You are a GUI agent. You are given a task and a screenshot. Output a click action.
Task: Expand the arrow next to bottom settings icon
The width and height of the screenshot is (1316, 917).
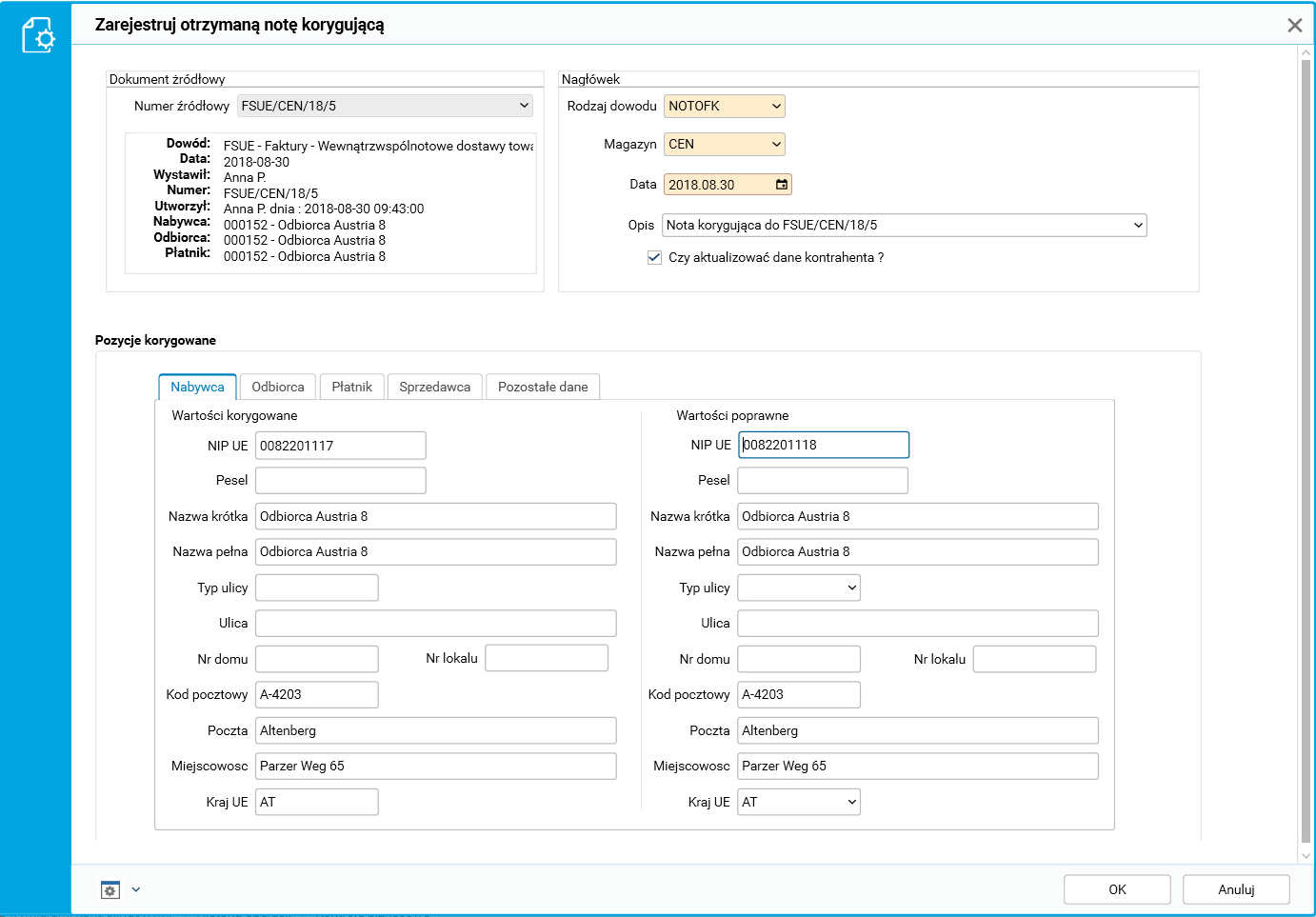pyautogui.click(x=136, y=889)
